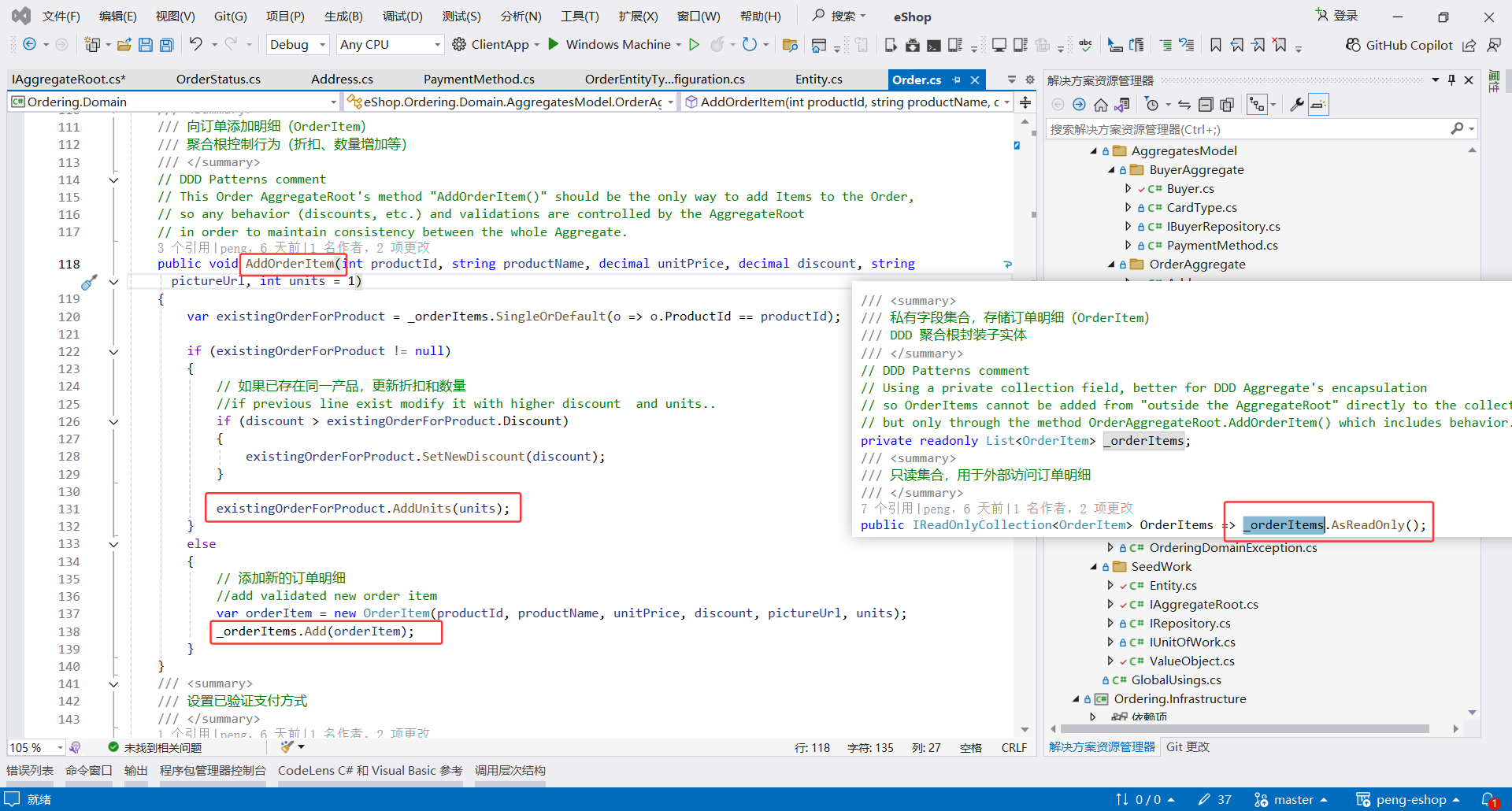
Task: Open the 错误列表 panel tab
Action: pos(30,771)
